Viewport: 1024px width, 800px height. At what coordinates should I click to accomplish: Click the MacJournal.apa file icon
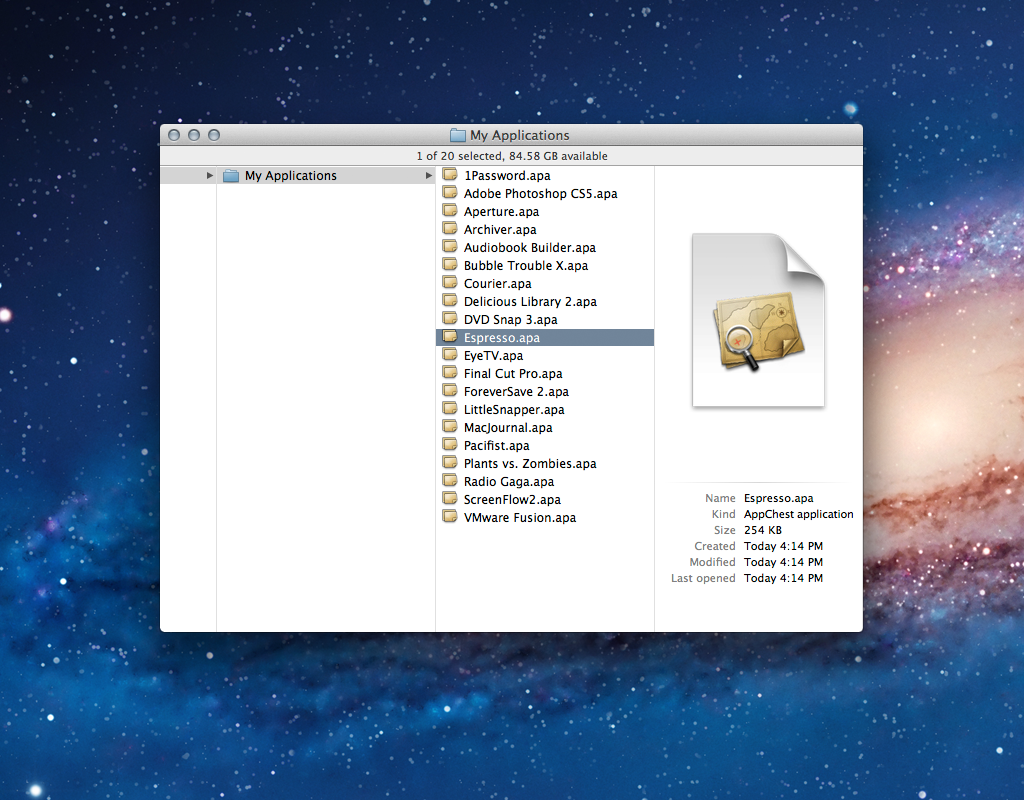[x=450, y=426]
